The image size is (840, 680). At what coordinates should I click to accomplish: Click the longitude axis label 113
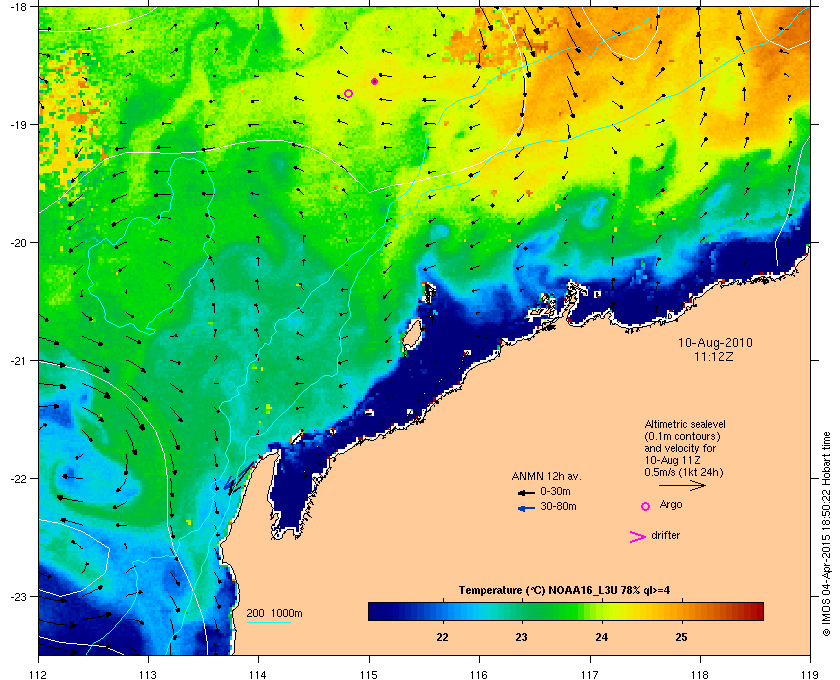pyautogui.click(x=148, y=675)
